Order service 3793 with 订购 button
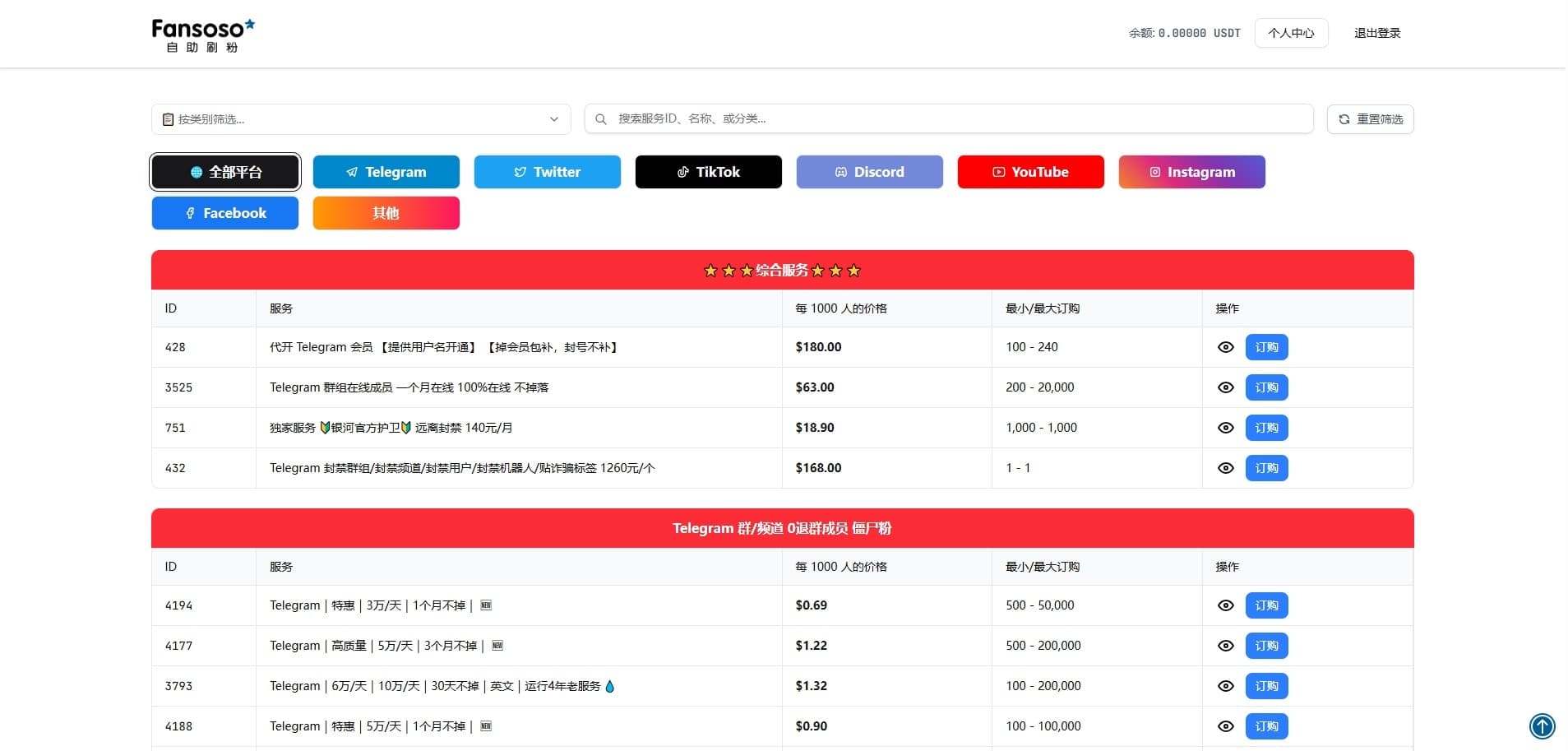This screenshot has width=1568, height=751. click(1266, 686)
